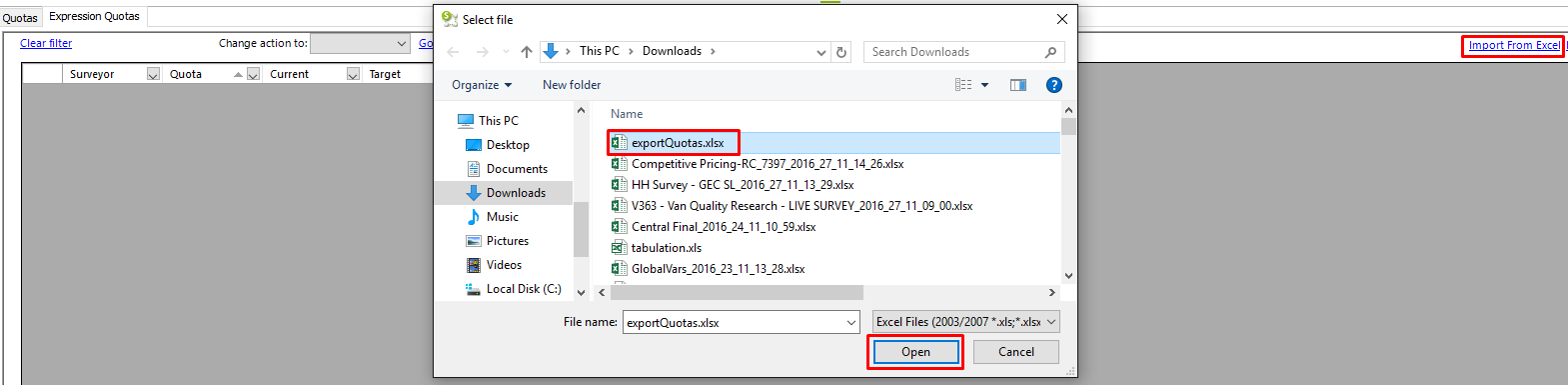
Task: Select Videos in navigation tree
Action: tap(504, 265)
